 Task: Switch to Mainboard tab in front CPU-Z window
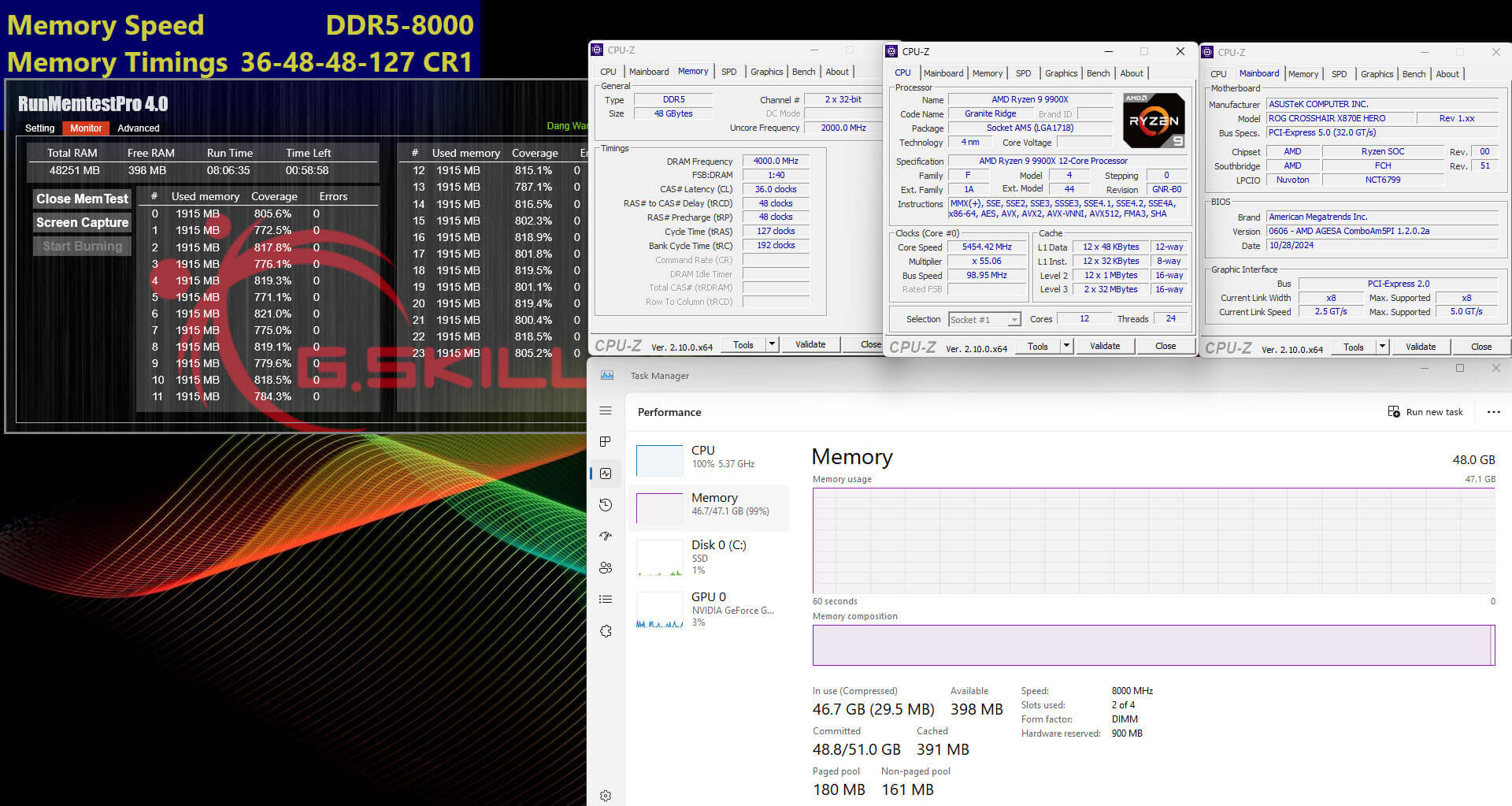[943, 73]
